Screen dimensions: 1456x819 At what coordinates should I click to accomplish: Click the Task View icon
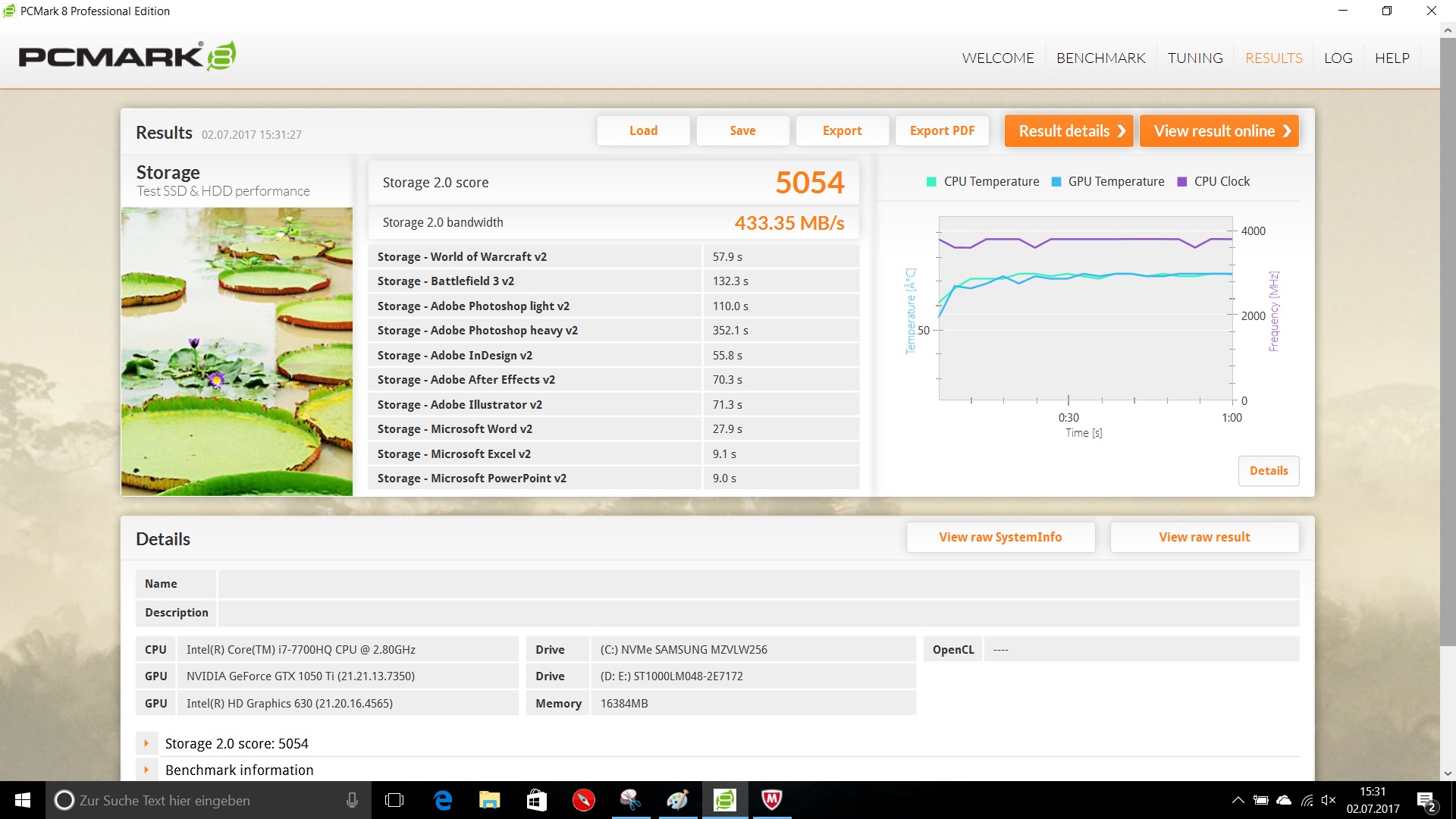pyautogui.click(x=394, y=800)
